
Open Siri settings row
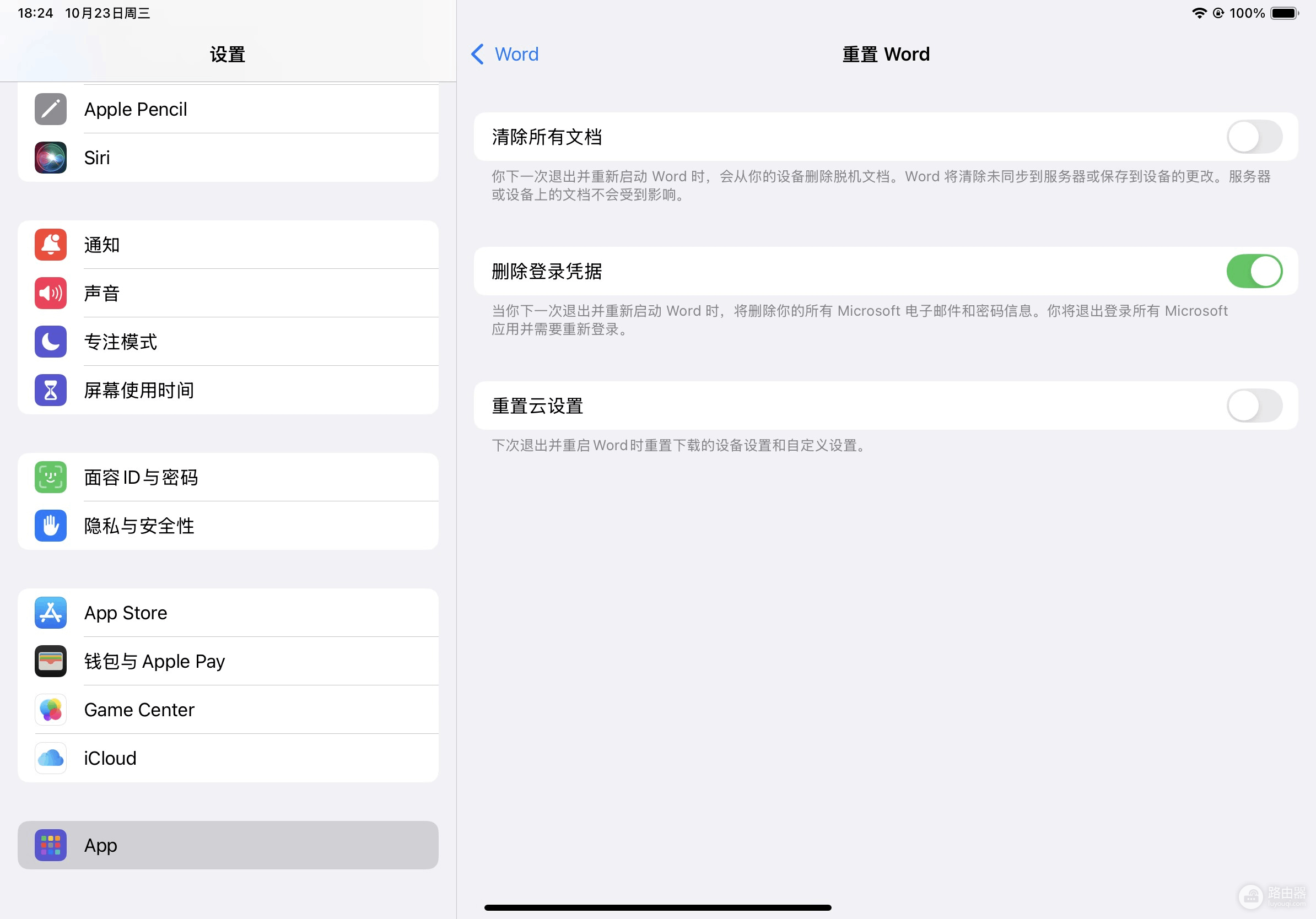(228, 158)
